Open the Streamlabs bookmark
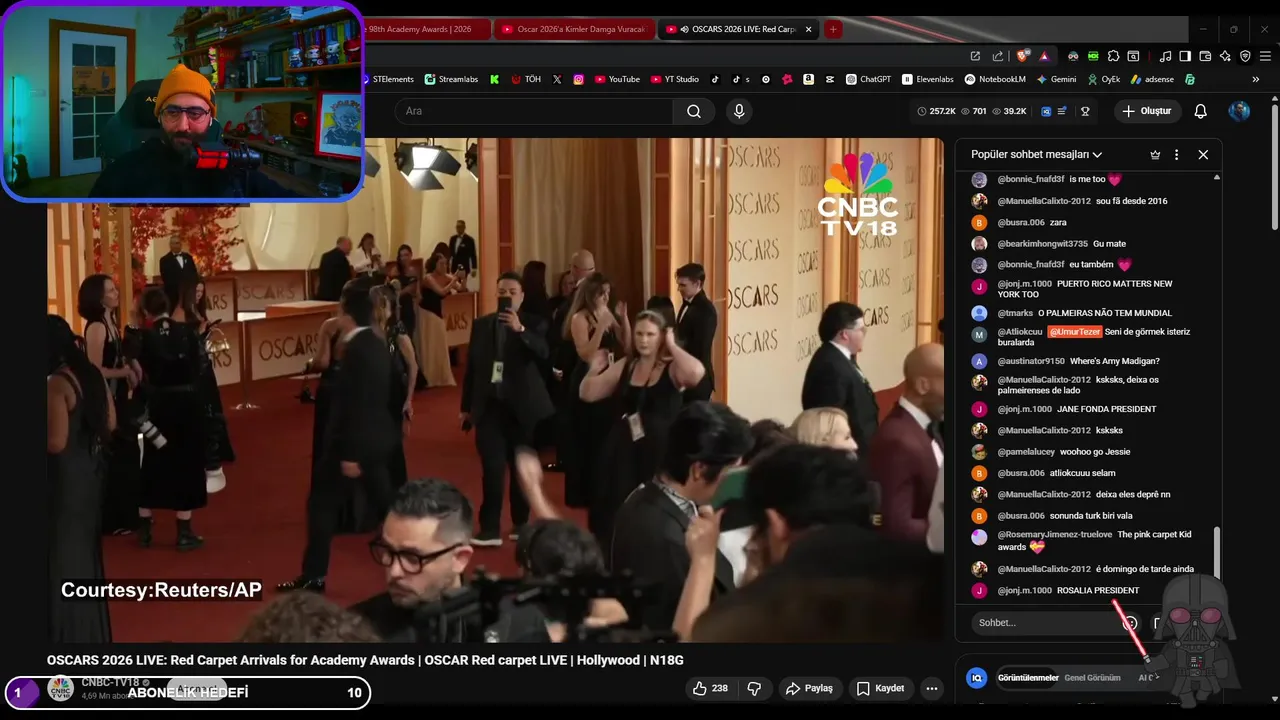This screenshot has width=1280, height=720. pyautogui.click(x=451, y=79)
